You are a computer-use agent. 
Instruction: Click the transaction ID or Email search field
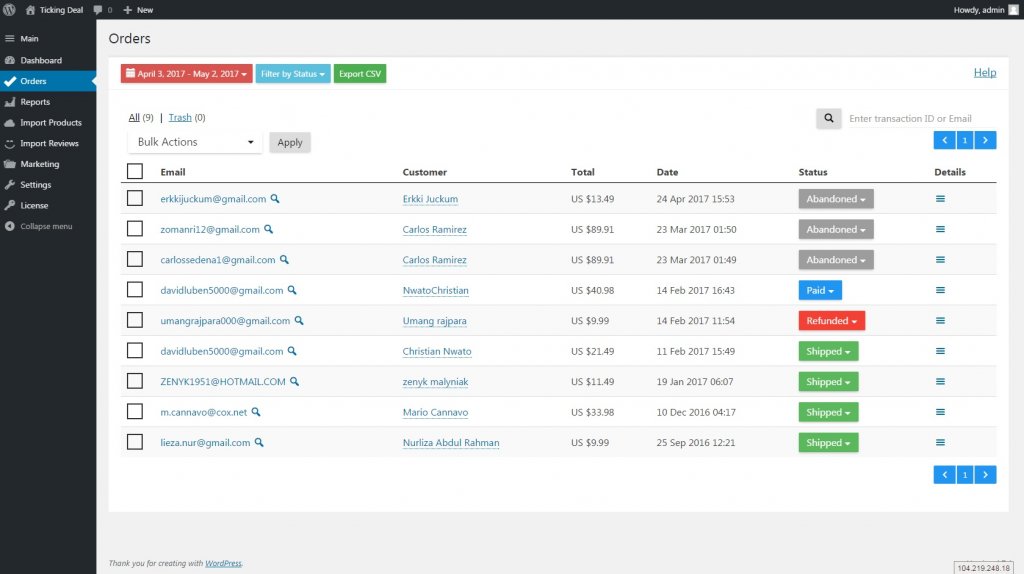(x=920, y=118)
